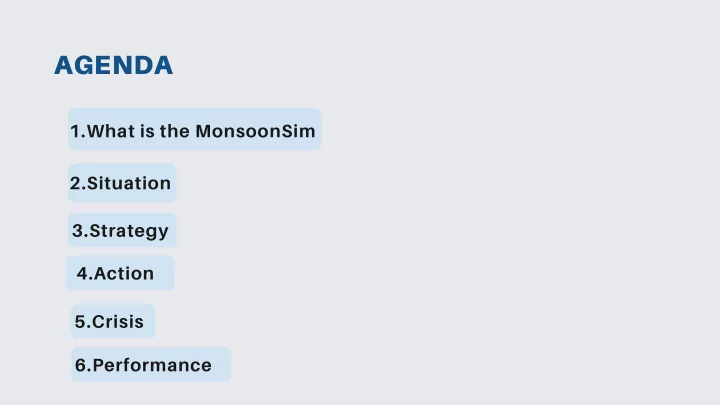The image size is (720, 405).
Task: Open the "6.Performance" agenda item
Action: [151, 365]
